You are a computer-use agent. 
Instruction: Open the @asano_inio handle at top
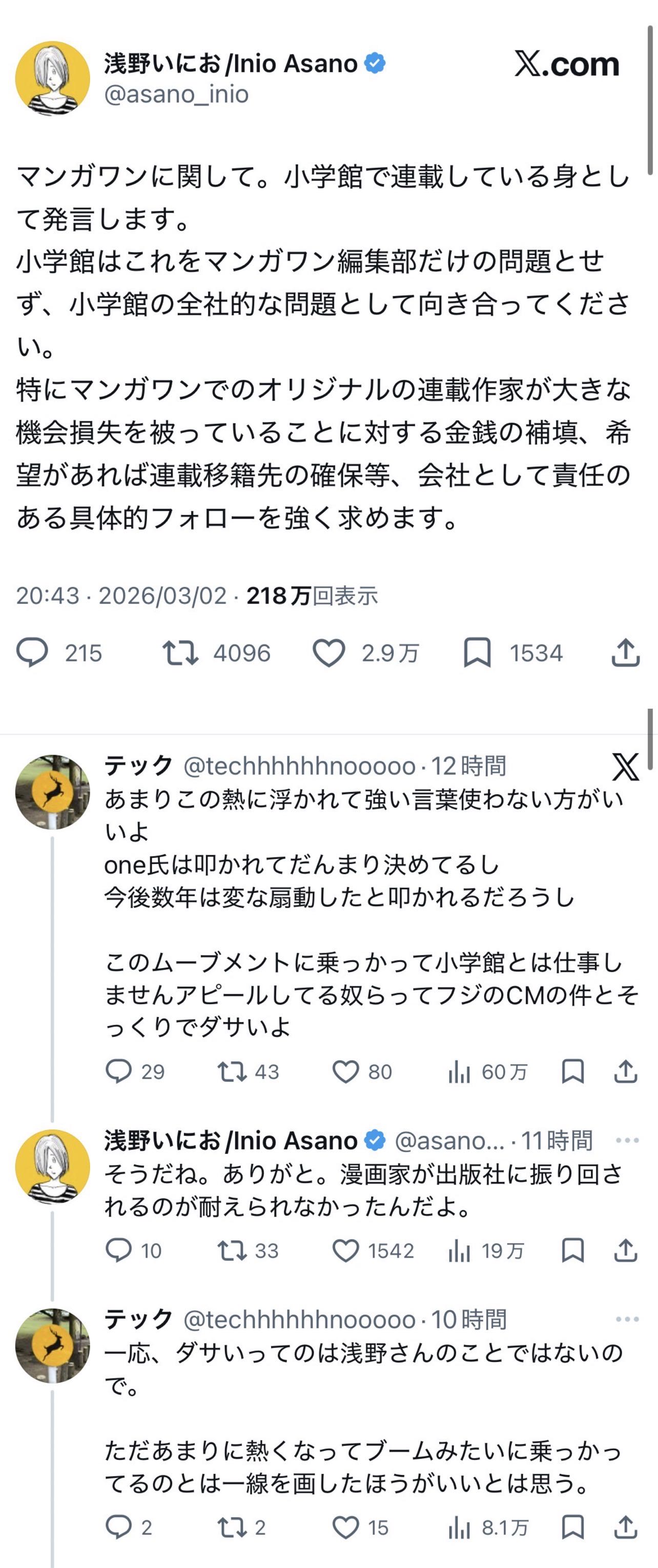(176, 94)
